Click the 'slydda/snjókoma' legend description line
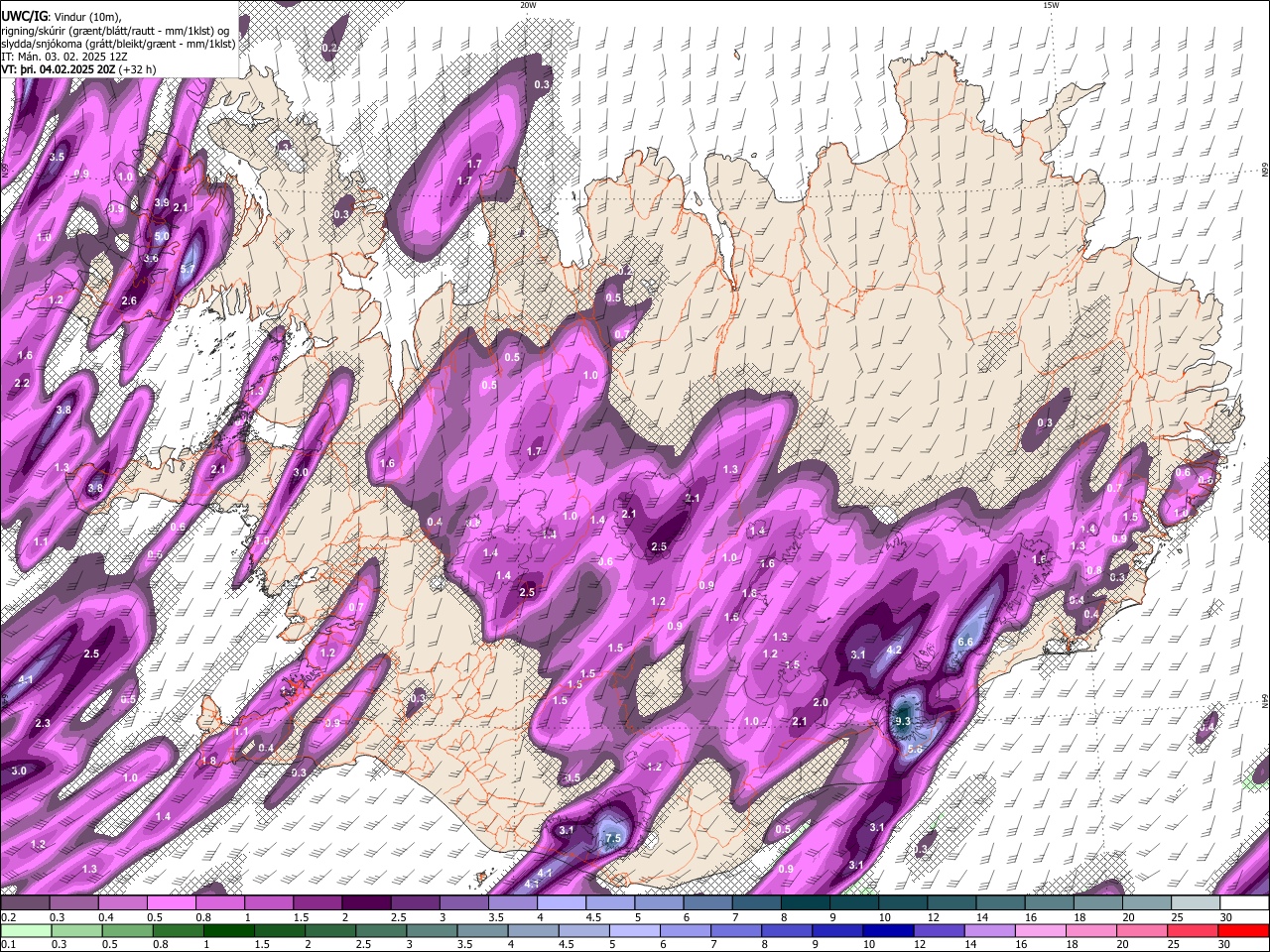Screen dimensions: 1270x952 118,44
